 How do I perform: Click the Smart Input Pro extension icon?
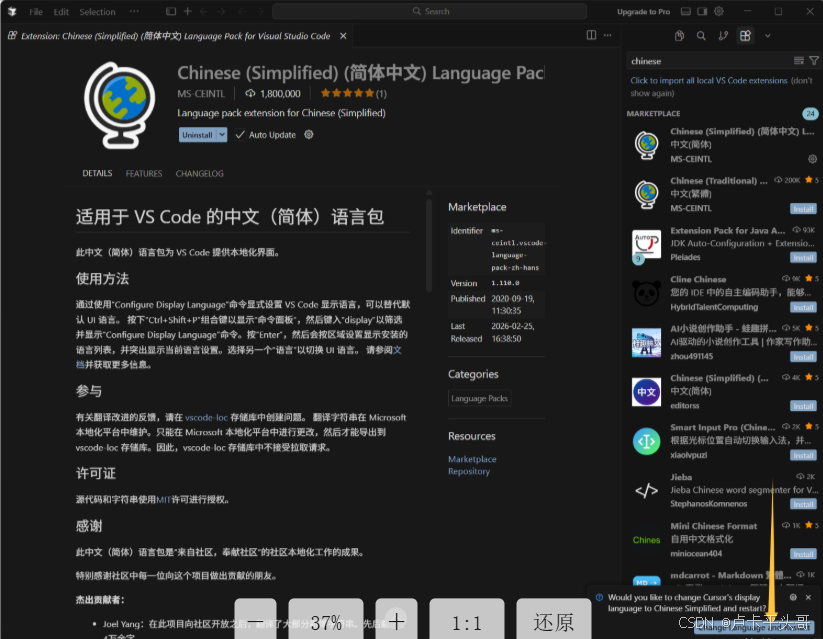[x=646, y=441]
